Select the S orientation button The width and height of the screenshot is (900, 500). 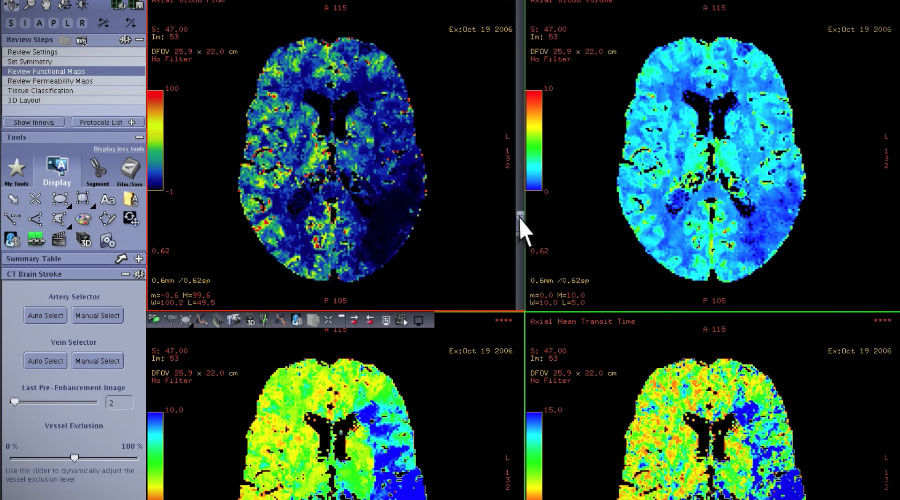(11, 23)
